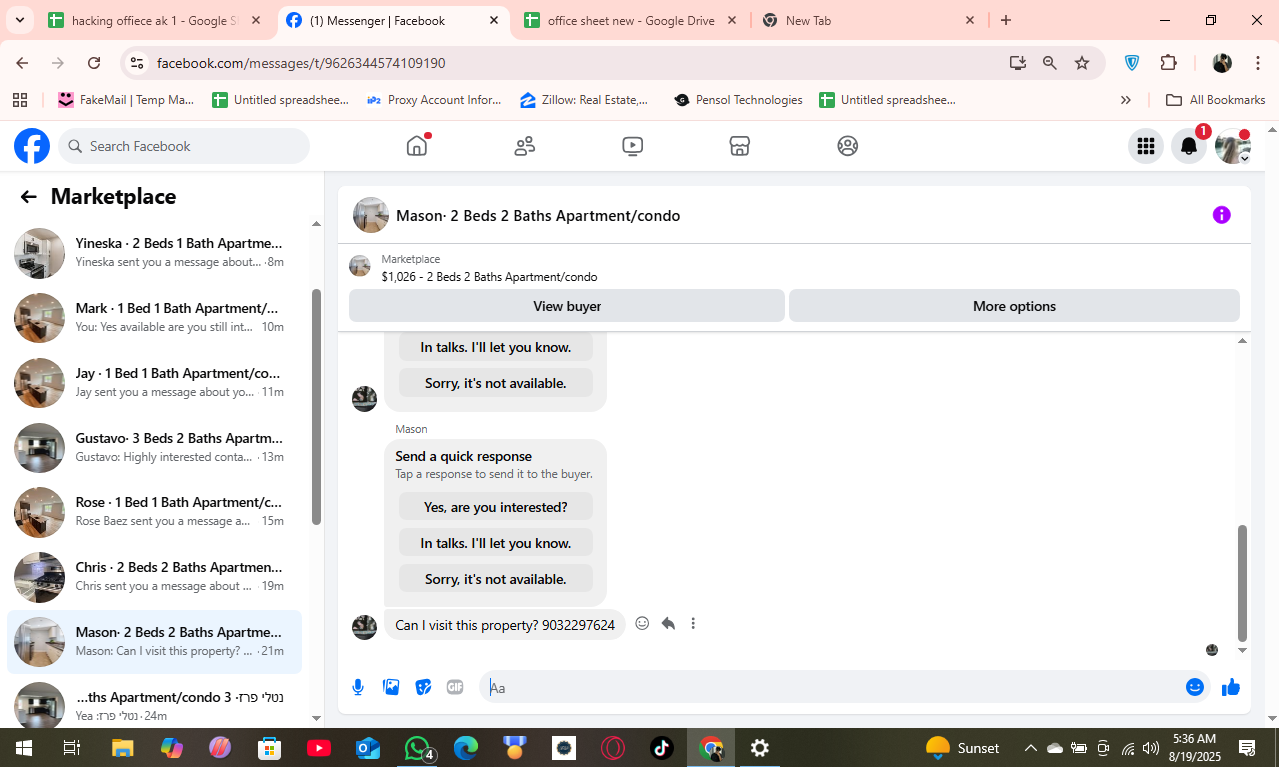The image size is (1279, 767).
Task: Open Zillow Real Estate bookmark
Action: [585, 100]
